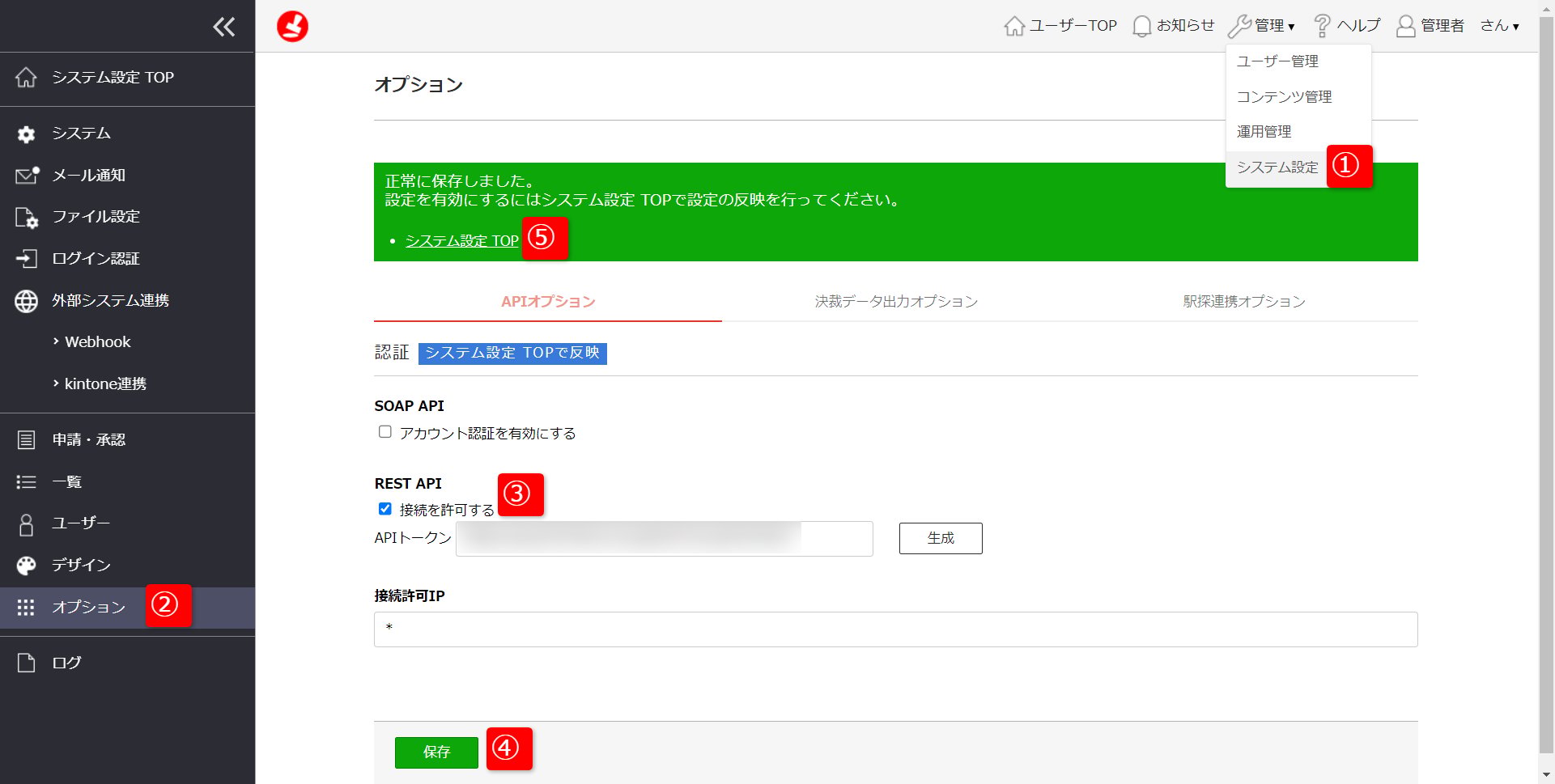Click the file-gear icon for ファイル設定
This screenshot has height=784, width=1555.
[27, 217]
